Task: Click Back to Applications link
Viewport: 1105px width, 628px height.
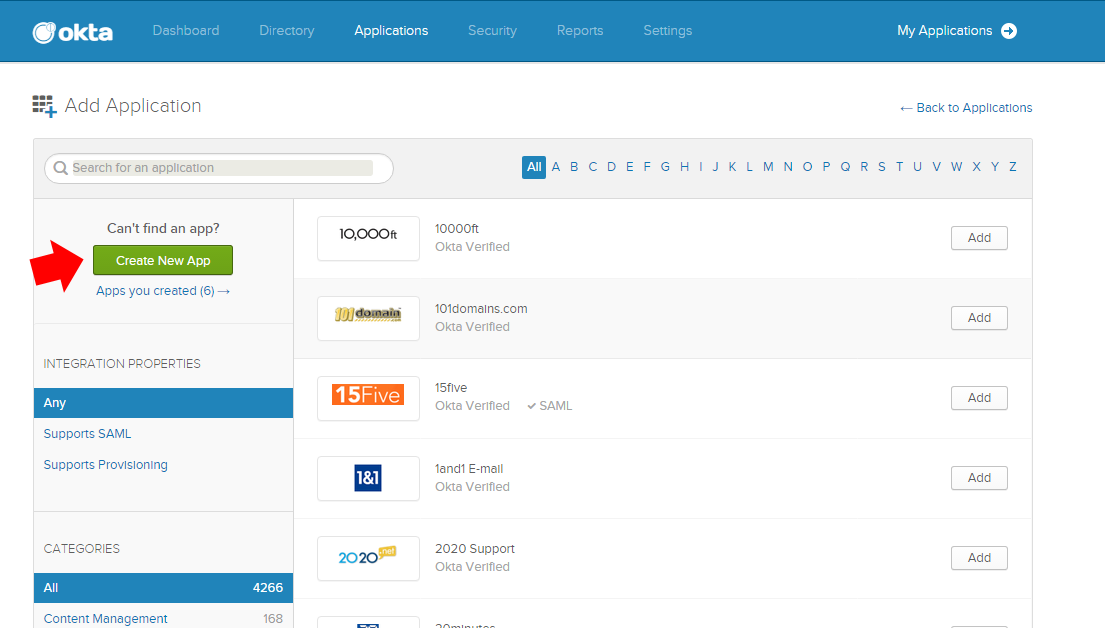Action: 965,108
